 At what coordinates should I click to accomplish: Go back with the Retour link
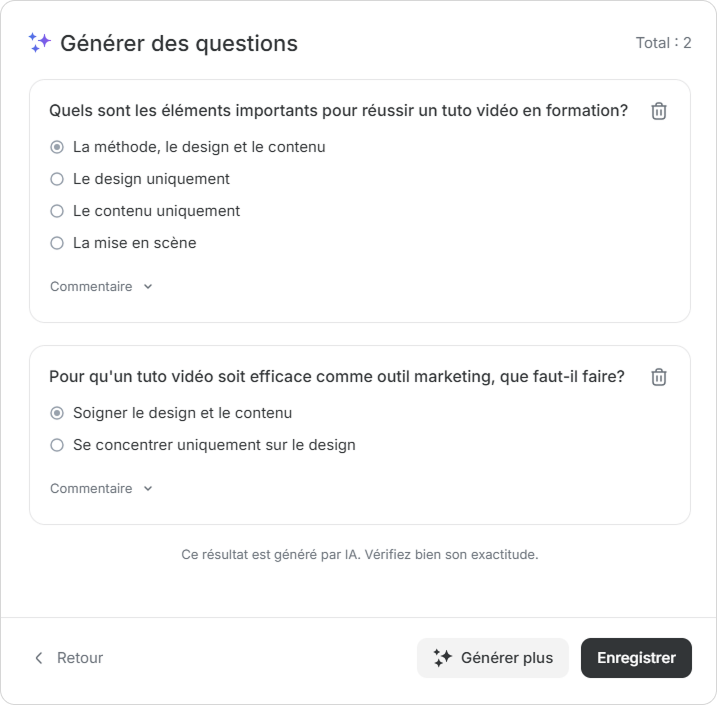click(x=79, y=658)
